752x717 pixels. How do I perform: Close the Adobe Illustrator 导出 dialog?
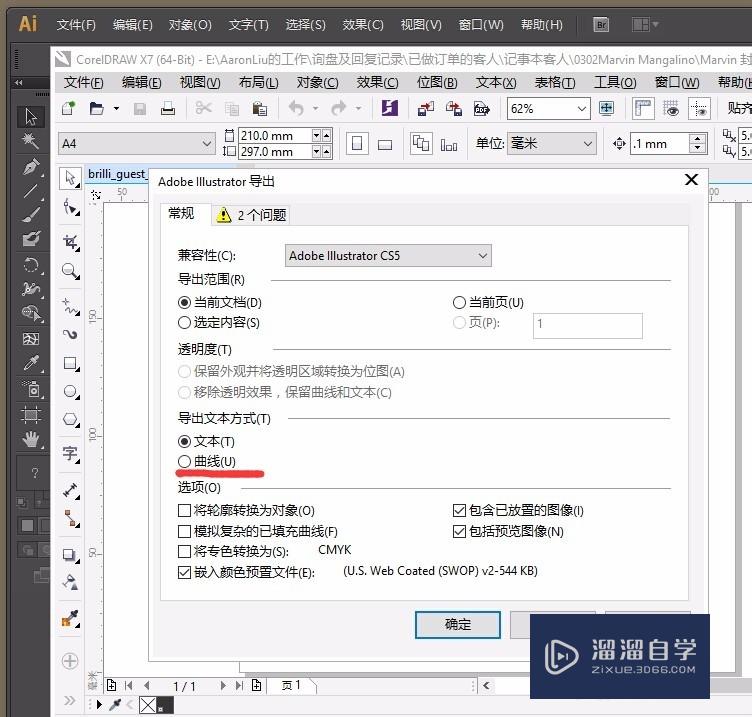(691, 180)
